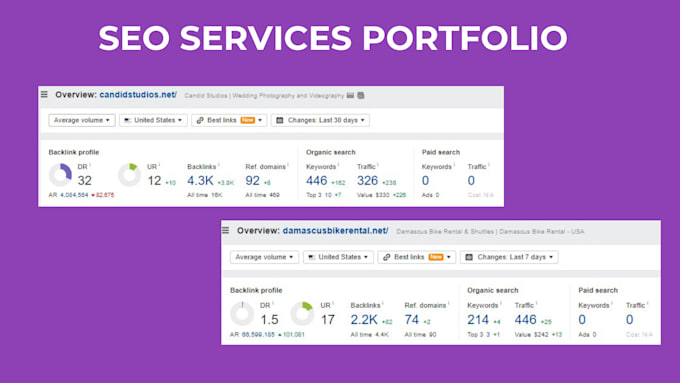Expand Average volume dropdown in damascusbikerental panel
This screenshot has height=383, width=680.
[x=264, y=257]
